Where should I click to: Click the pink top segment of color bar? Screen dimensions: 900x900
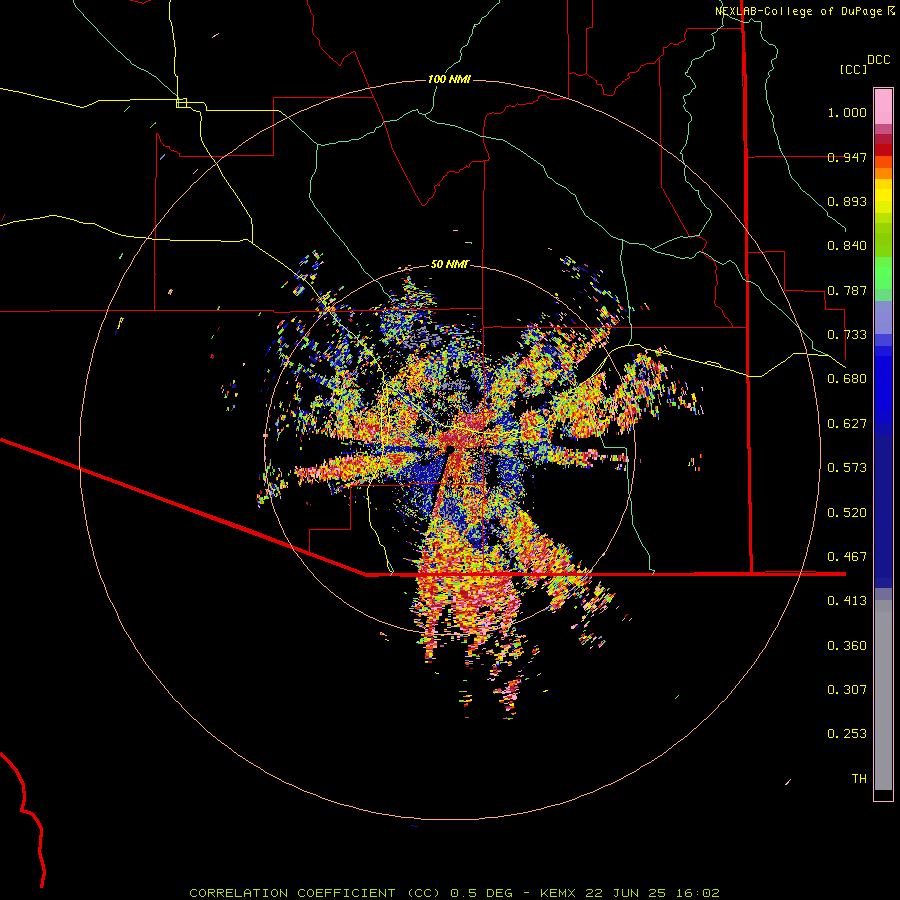(x=883, y=106)
